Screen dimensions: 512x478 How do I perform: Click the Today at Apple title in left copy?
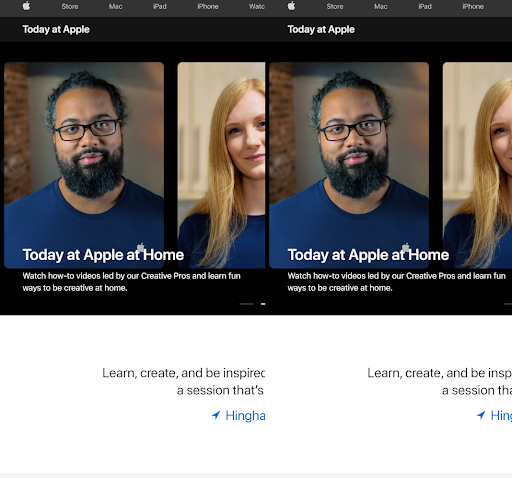(56, 29)
